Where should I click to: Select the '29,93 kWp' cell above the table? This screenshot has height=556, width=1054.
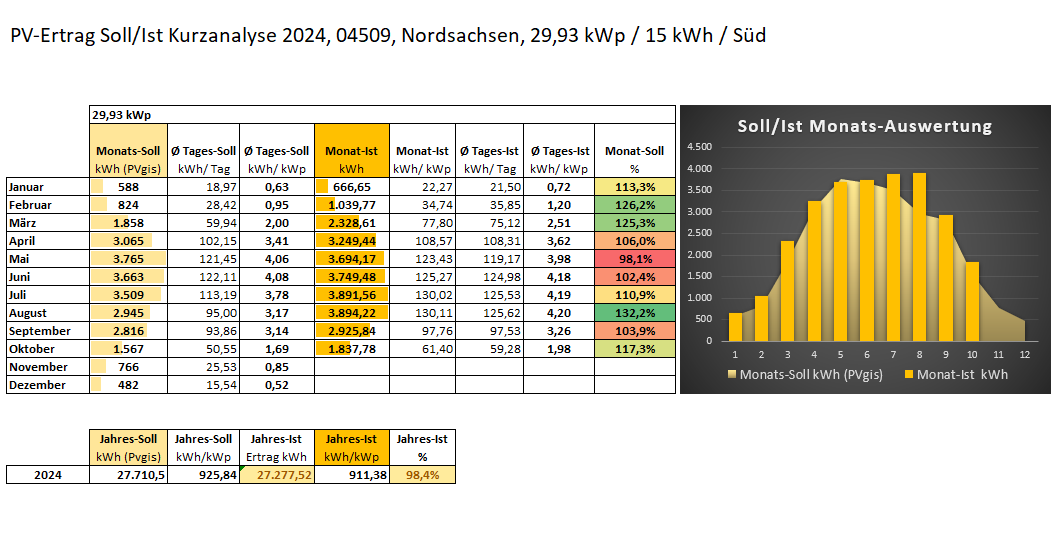pos(382,114)
